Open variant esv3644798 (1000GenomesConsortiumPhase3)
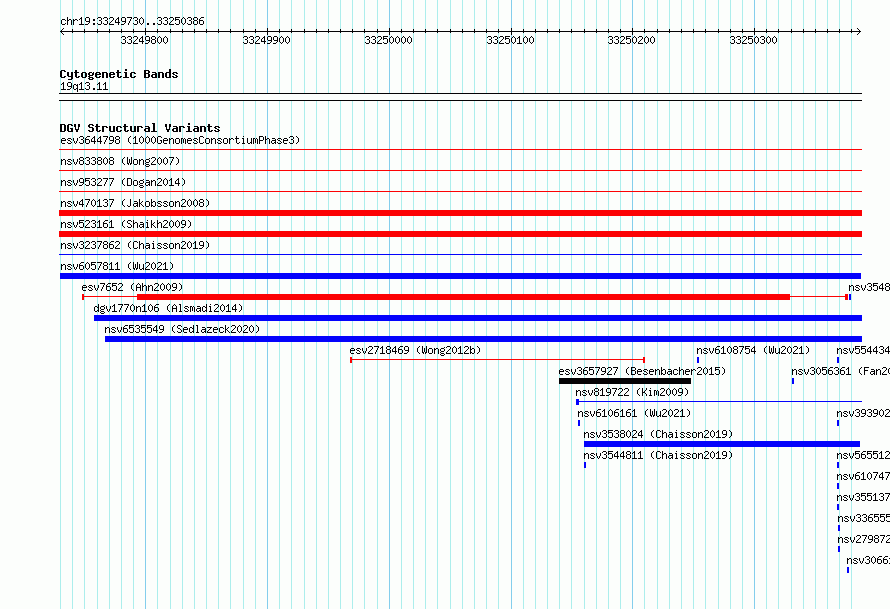The width and height of the screenshot is (890, 609). [180, 140]
